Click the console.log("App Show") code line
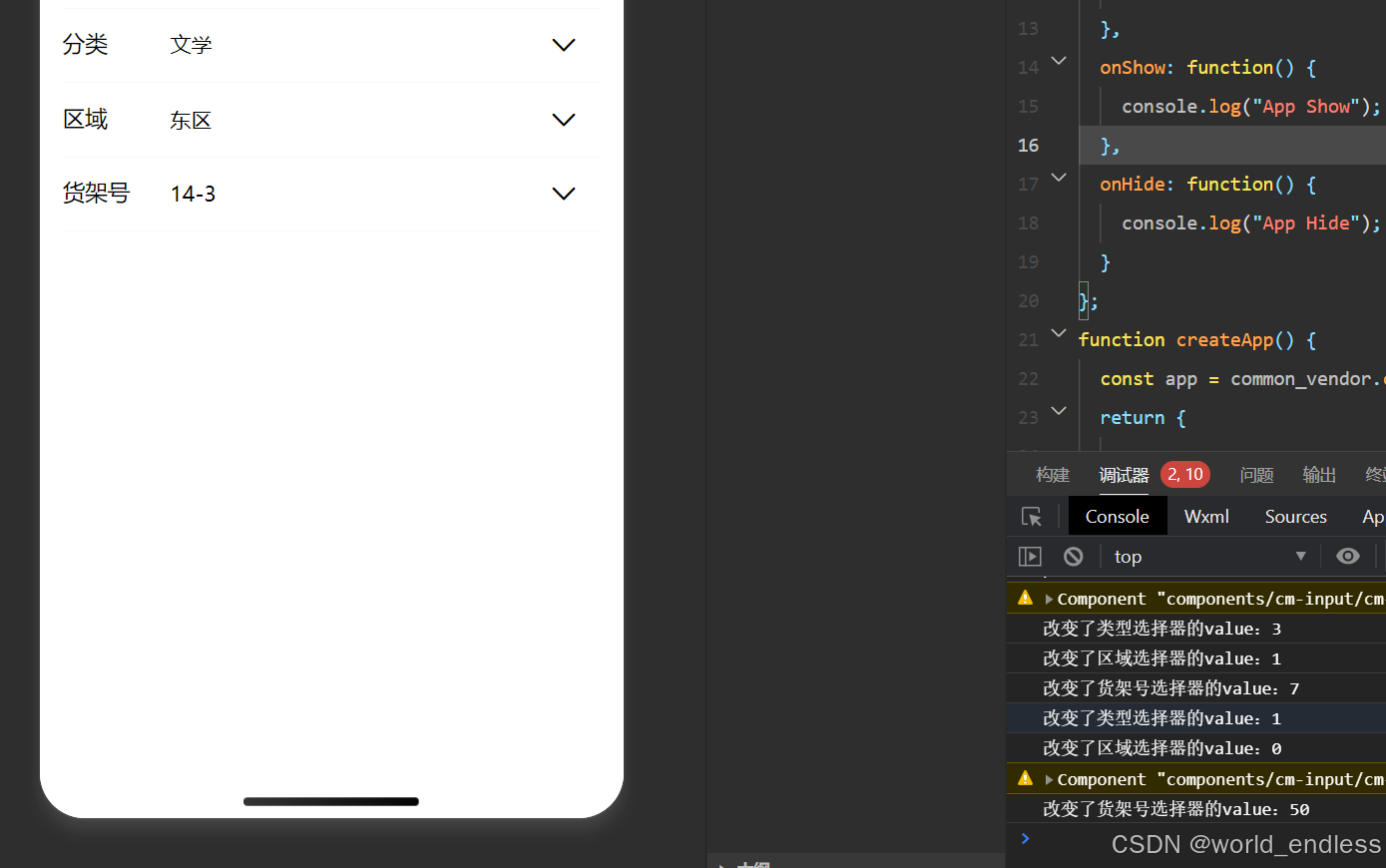This screenshot has height=868, width=1386. 1251,107
